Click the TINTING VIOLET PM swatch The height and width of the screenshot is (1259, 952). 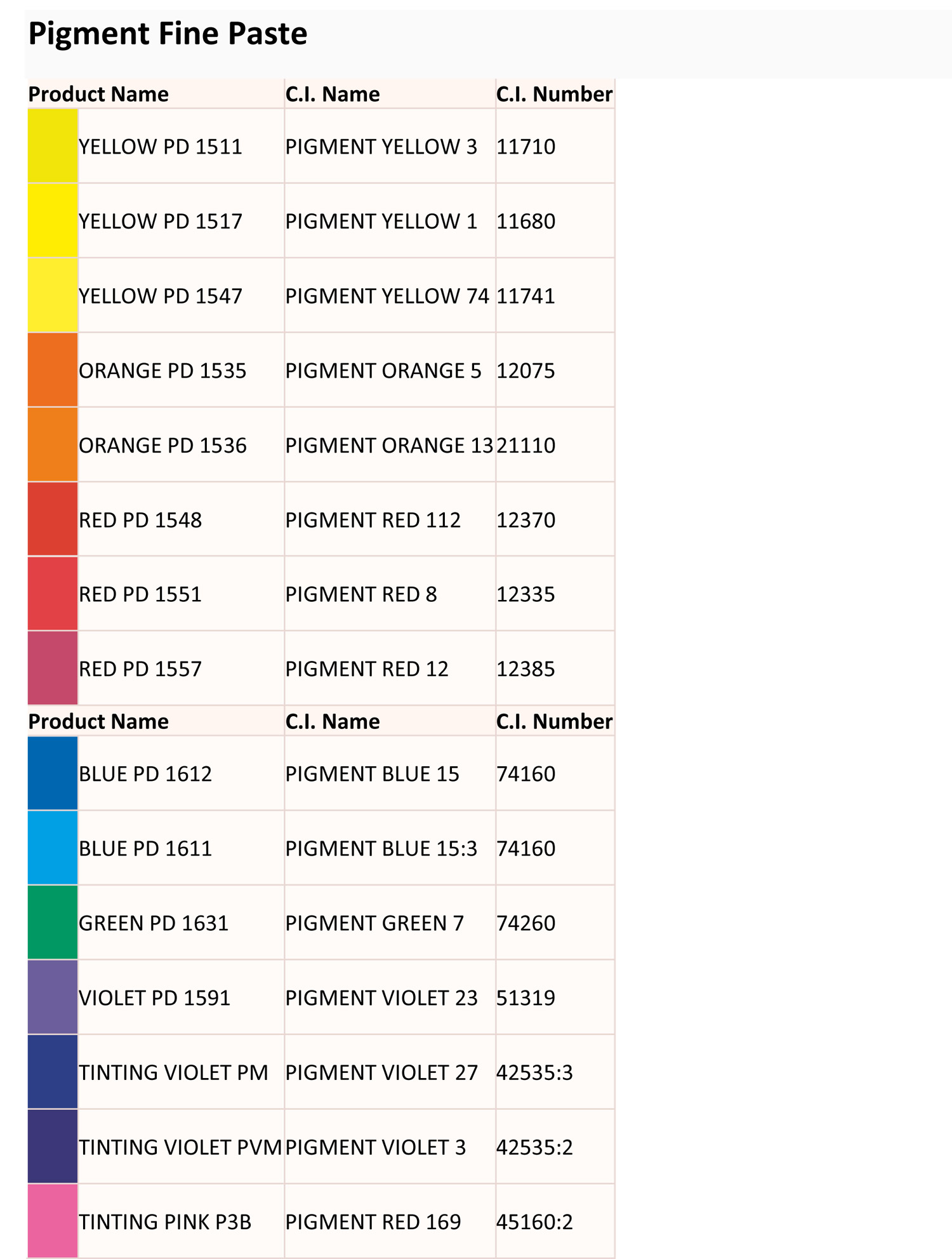pos(53,1072)
